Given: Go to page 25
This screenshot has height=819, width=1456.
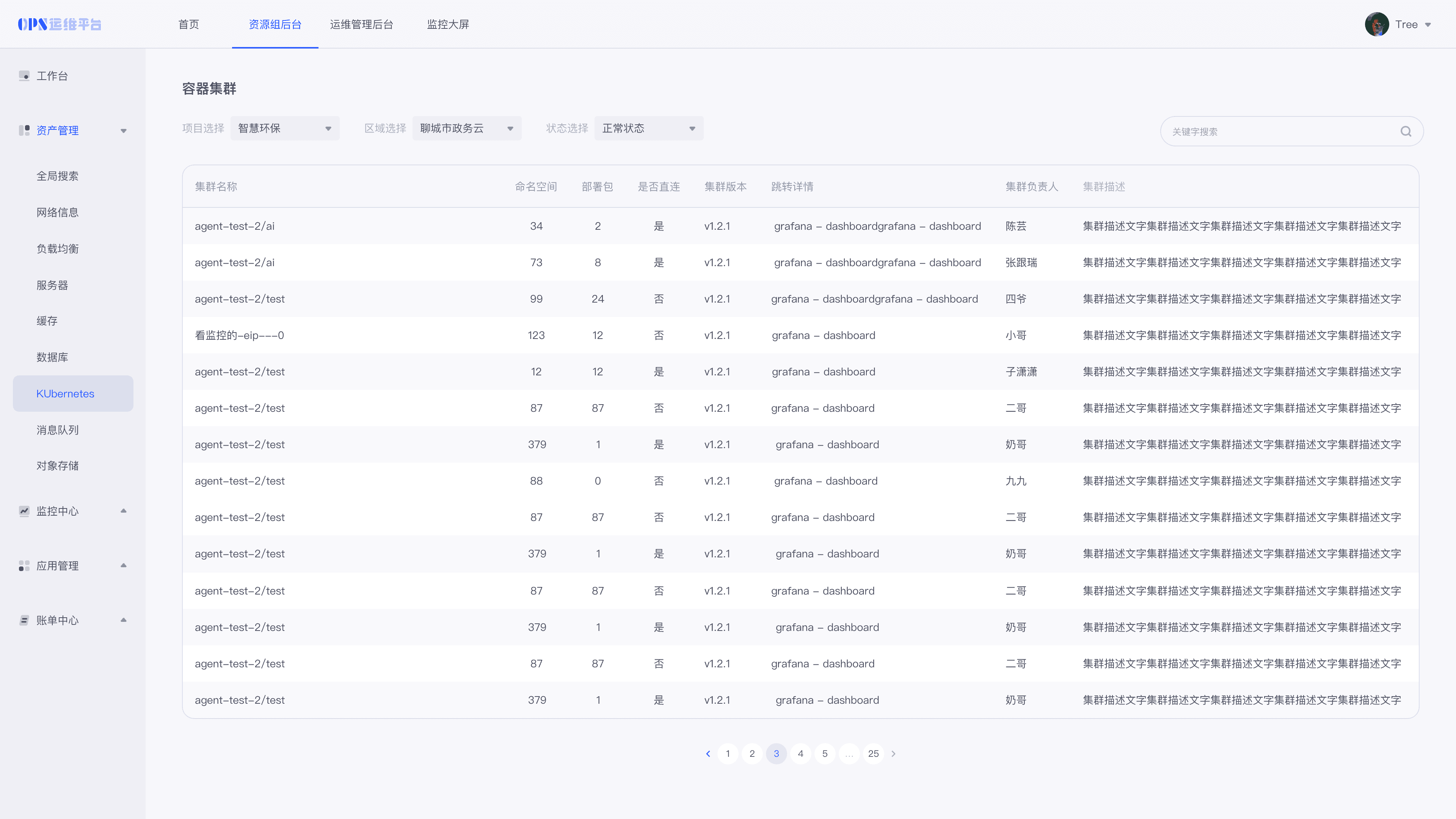Looking at the screenshot, I should (873, 753).
